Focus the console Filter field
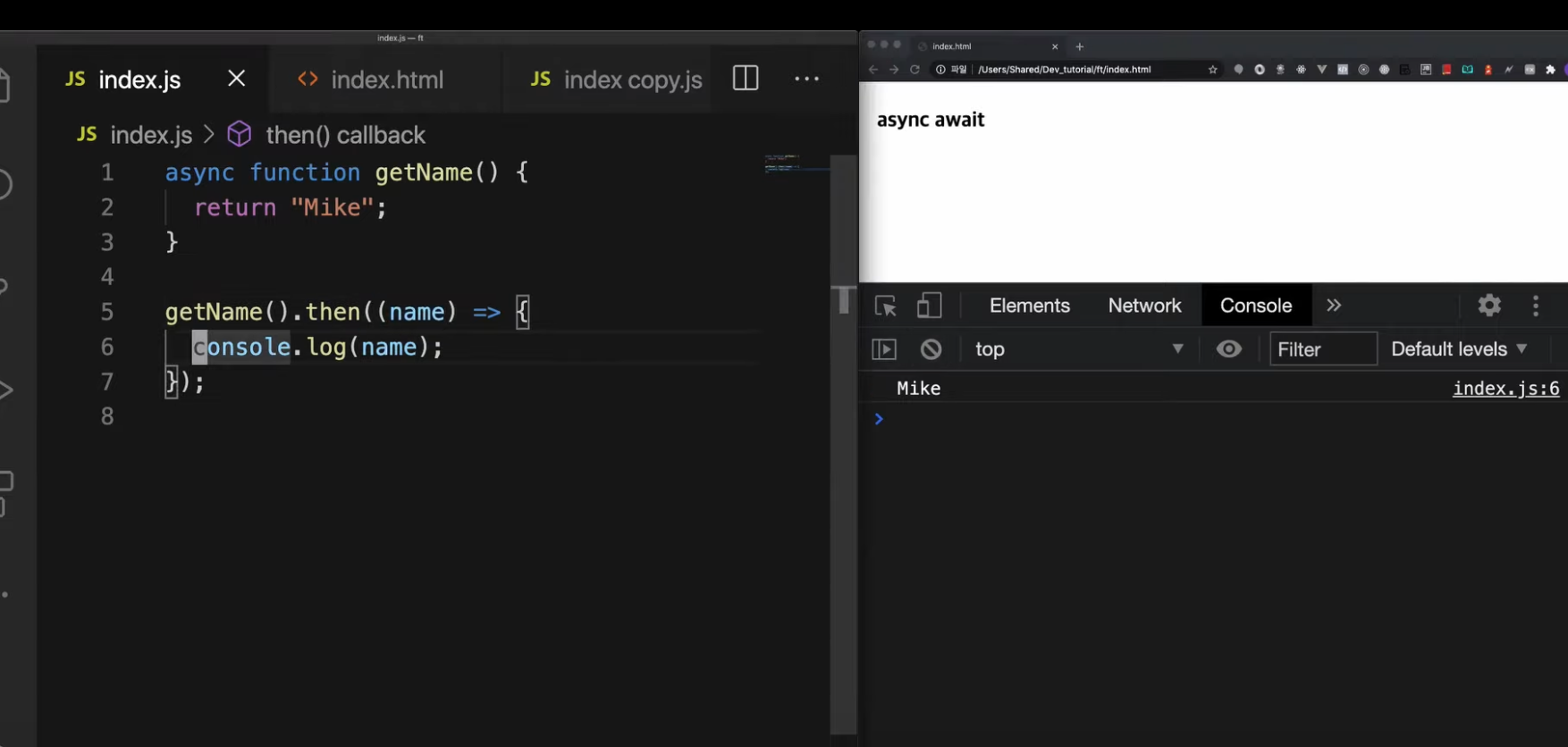The image size is (1568, 747). 1323,349
